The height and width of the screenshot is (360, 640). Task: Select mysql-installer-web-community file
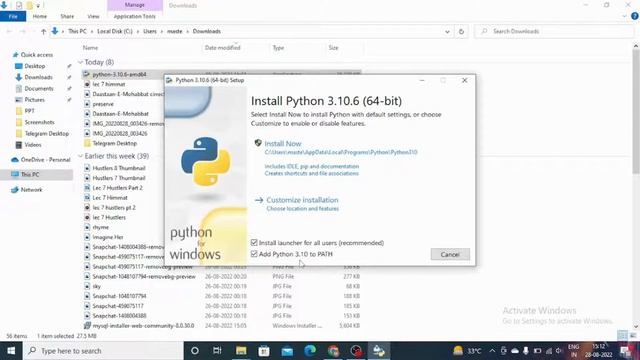(143, 326)
